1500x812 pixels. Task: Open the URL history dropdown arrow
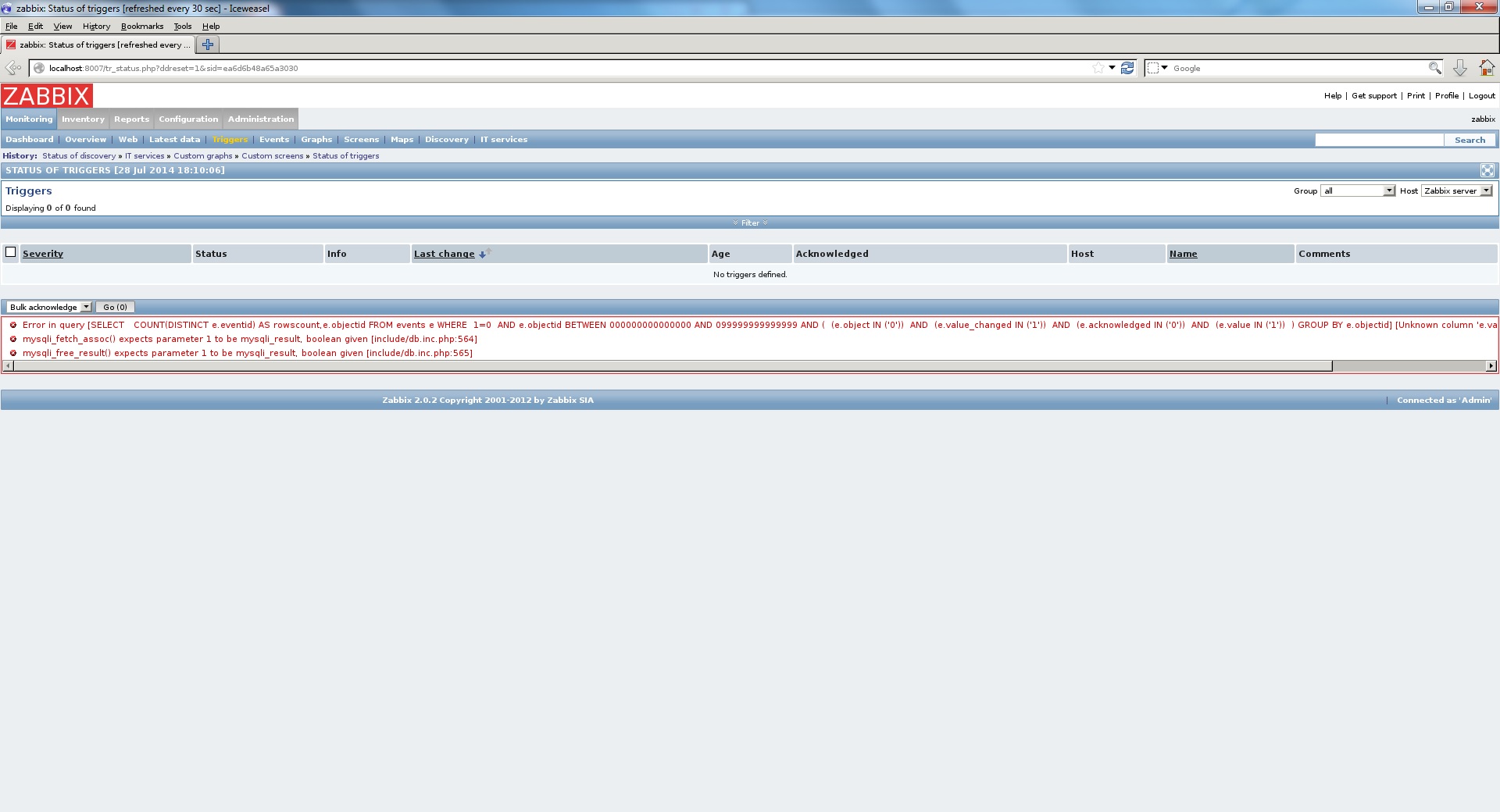1112,68
